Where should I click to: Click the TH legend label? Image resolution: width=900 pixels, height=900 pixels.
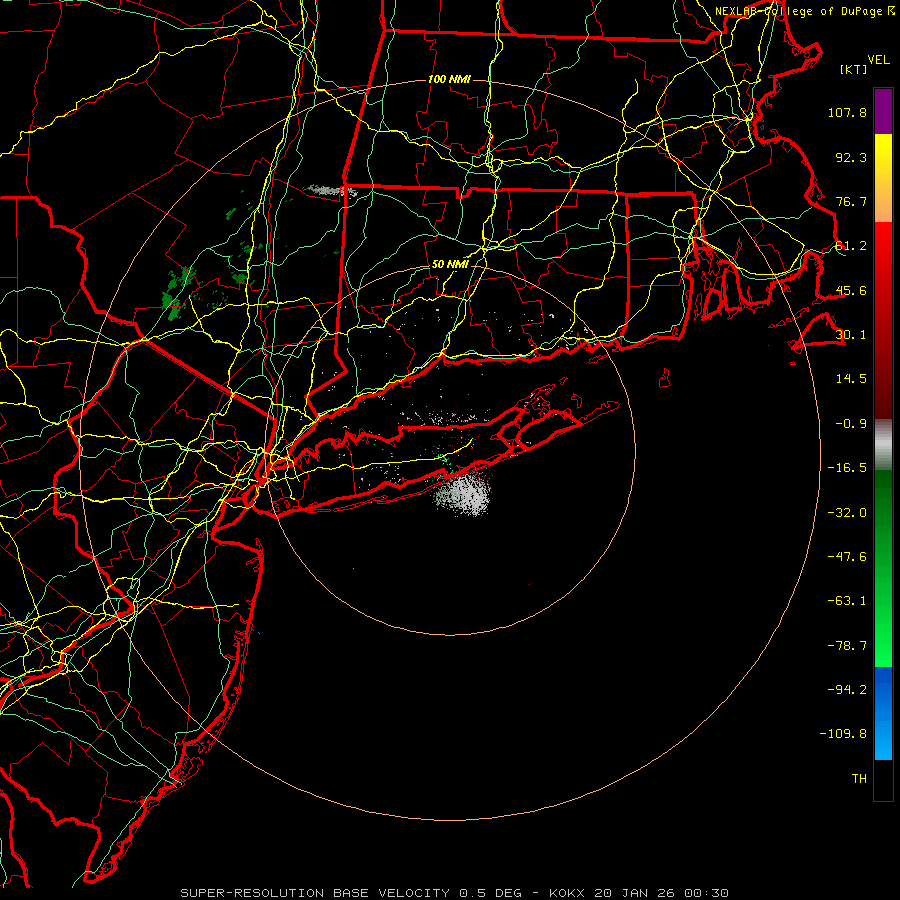(x=859, y=779)
